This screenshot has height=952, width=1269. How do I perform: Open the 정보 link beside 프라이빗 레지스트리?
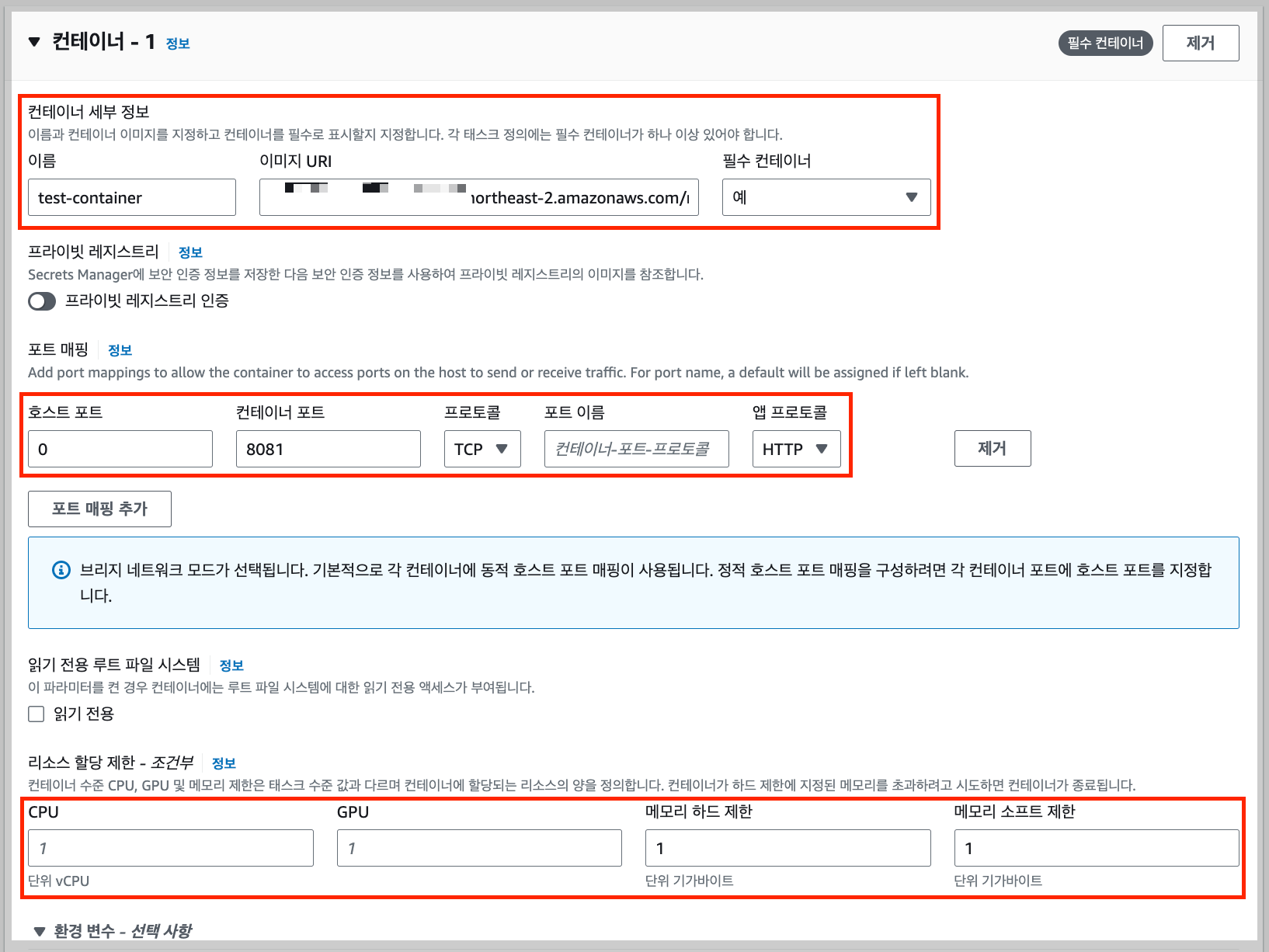190,252
